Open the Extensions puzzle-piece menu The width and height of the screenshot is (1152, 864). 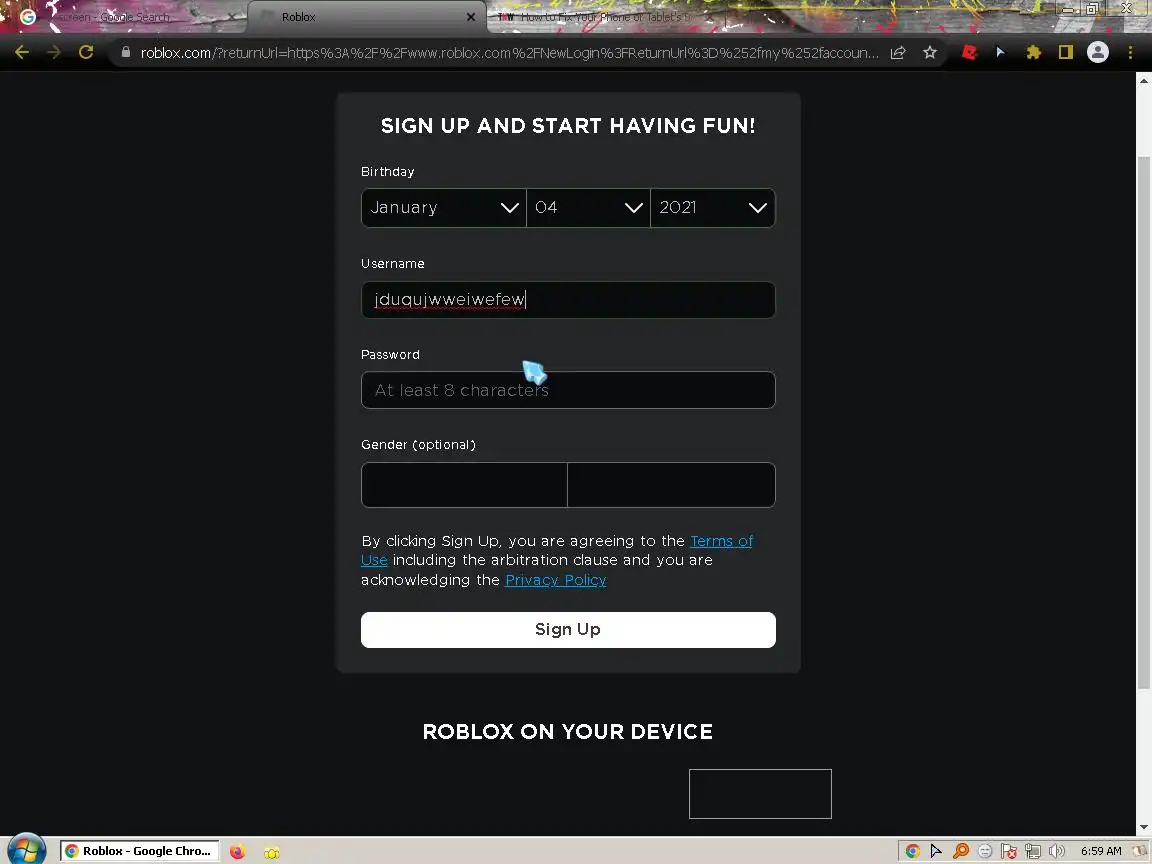pyautogui.click(x=1034, y=52)
